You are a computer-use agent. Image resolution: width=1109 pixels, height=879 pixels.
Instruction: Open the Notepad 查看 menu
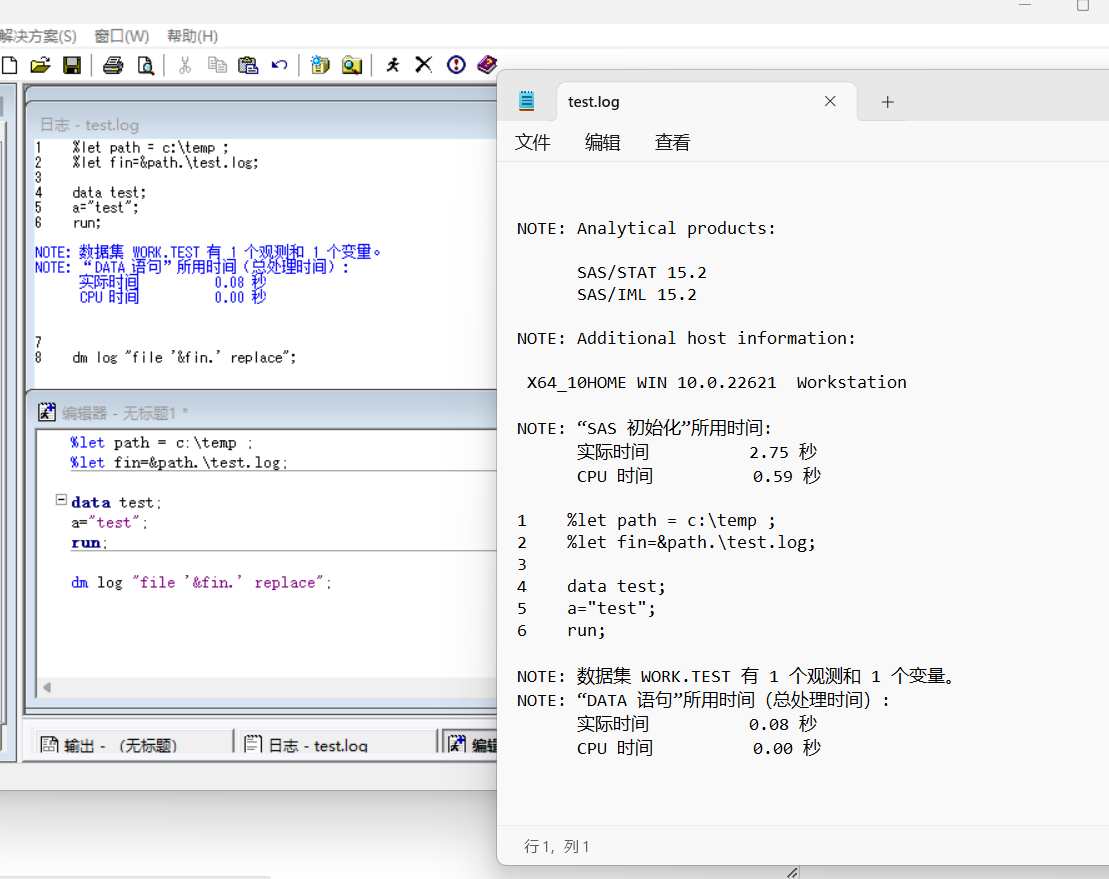tap(672, 143)
